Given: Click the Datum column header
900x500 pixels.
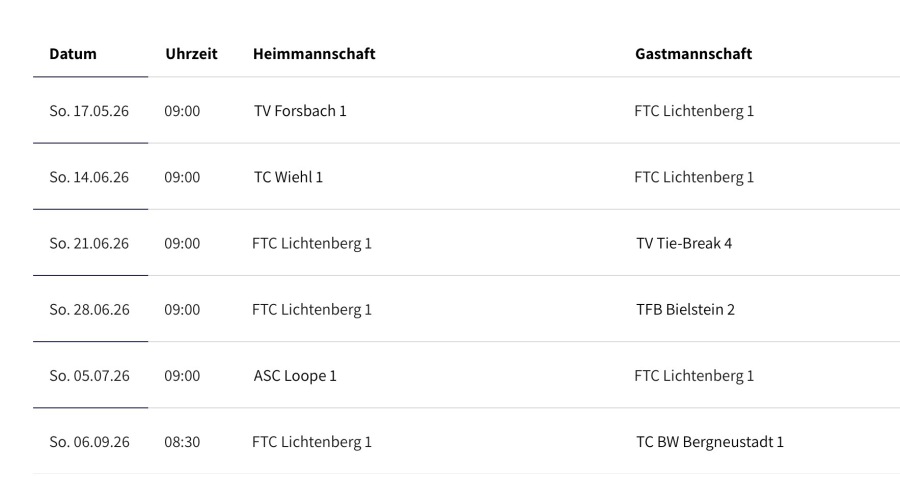Looking at the screenshot, I should (x=73, y=54).
